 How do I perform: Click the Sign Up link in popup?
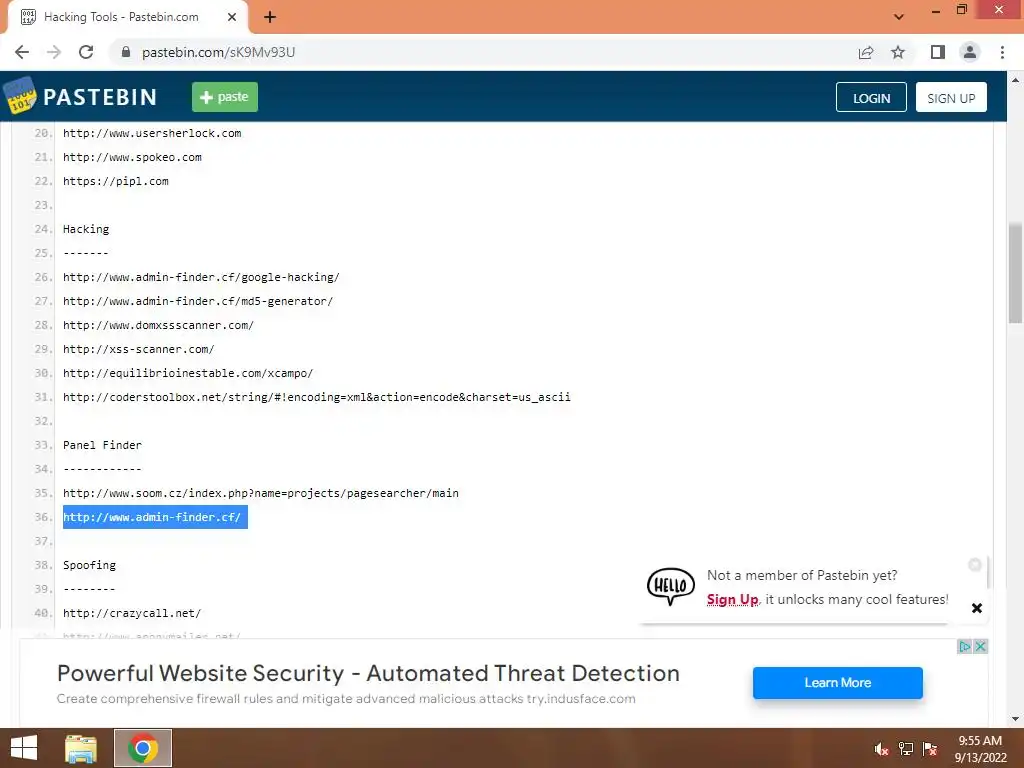[732, 600]
